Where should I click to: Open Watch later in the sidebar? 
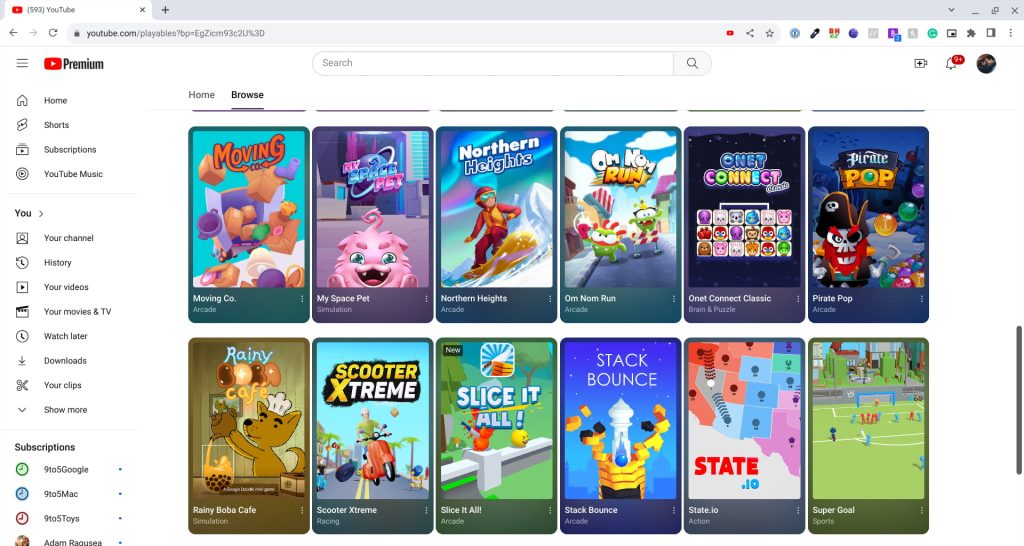coord(65,336)
